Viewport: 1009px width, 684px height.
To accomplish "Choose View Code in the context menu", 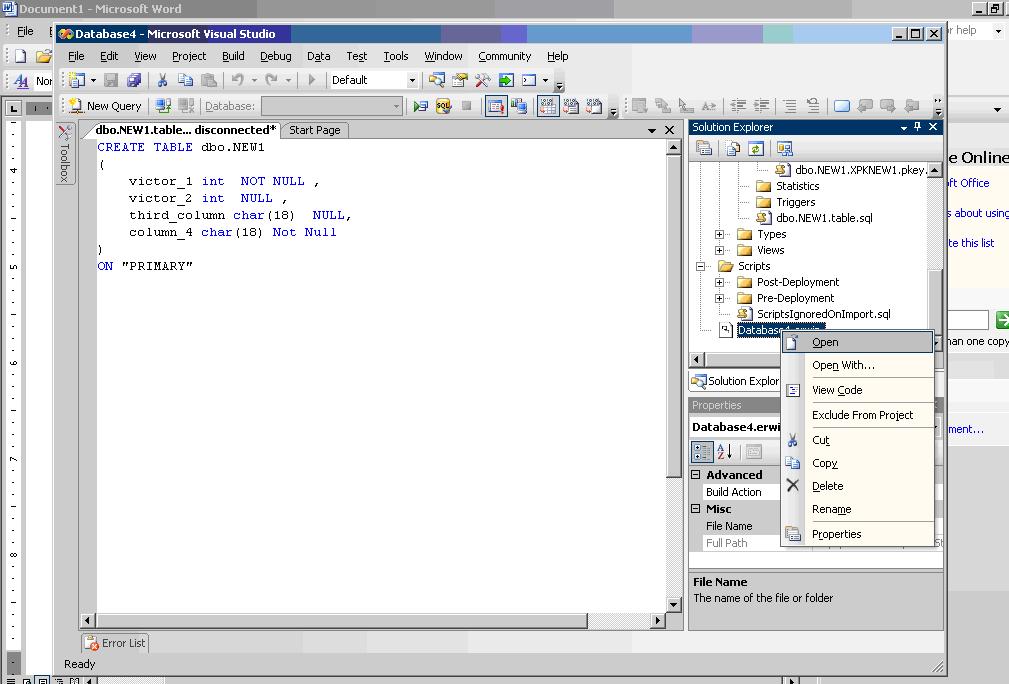I will point(857,390).
